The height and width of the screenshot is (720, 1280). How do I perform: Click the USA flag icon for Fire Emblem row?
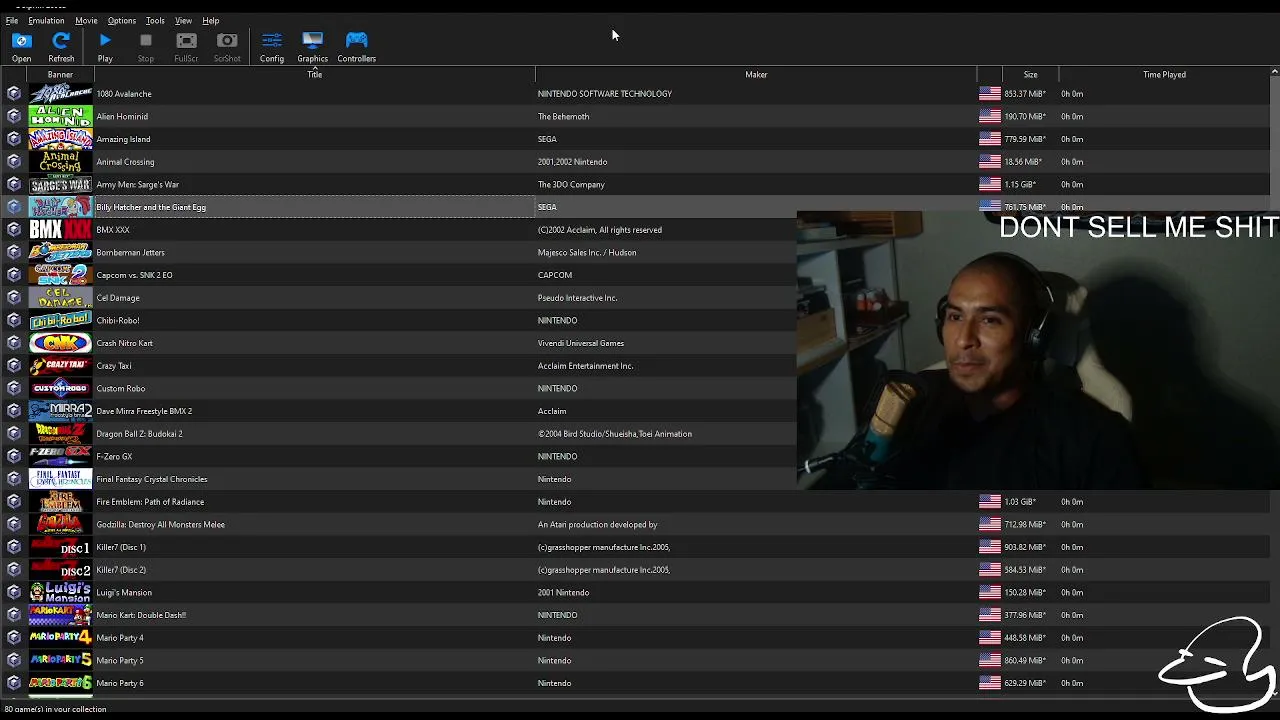point(990,502)
